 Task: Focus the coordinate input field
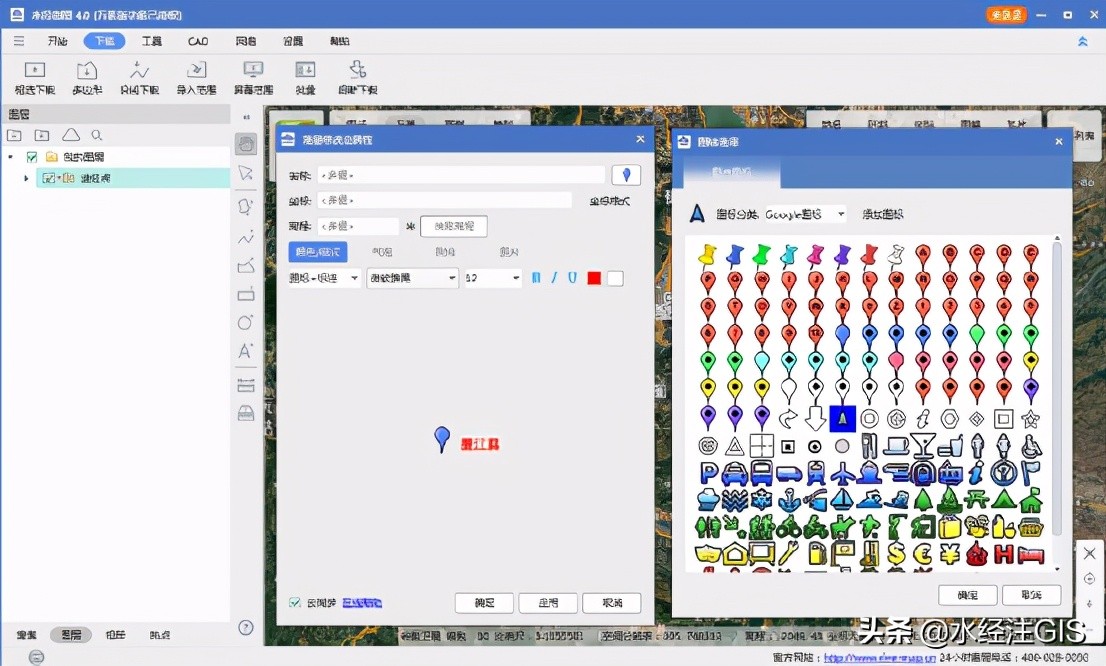[x=444, y=200]
